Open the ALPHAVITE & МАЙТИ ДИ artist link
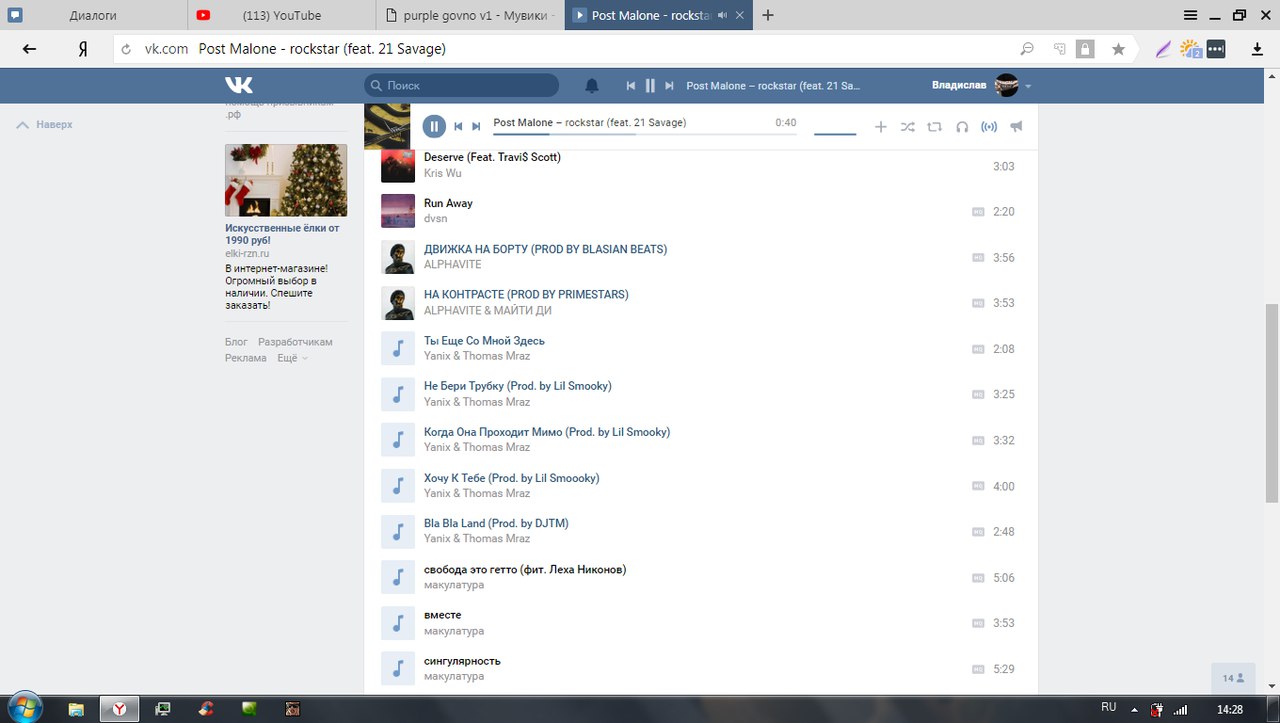This screenshot has width=1280, height=723. click(488, 311)
